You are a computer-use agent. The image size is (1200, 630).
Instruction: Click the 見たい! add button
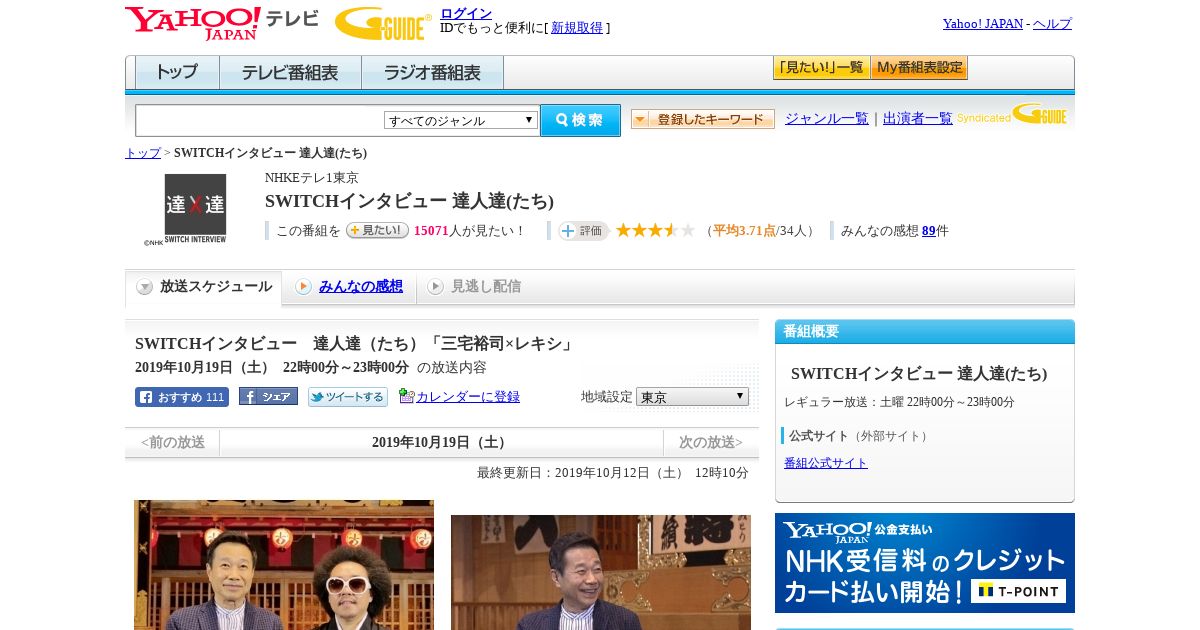[377, 230]
